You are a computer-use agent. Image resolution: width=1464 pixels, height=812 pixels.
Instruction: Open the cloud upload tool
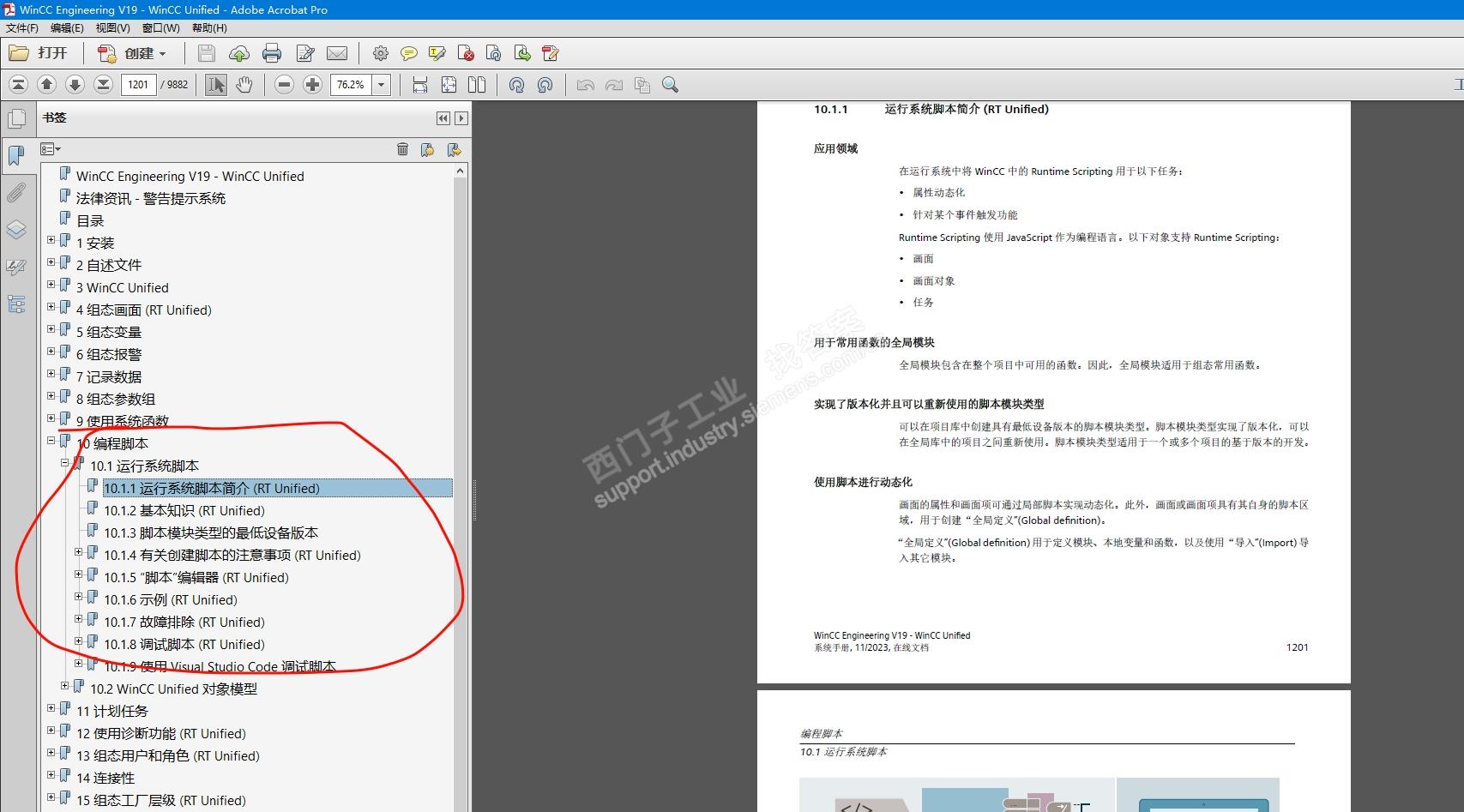click(x=238, y=54)
